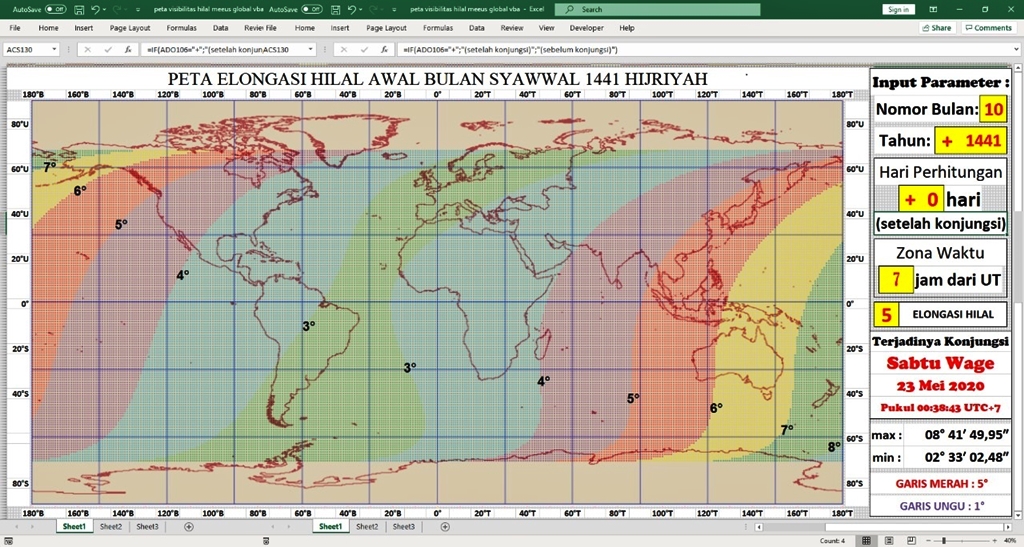This screenshot has height=547, width=1024.
Task: Select Sheet1 tab in the right window
Action: click(330, 526)
